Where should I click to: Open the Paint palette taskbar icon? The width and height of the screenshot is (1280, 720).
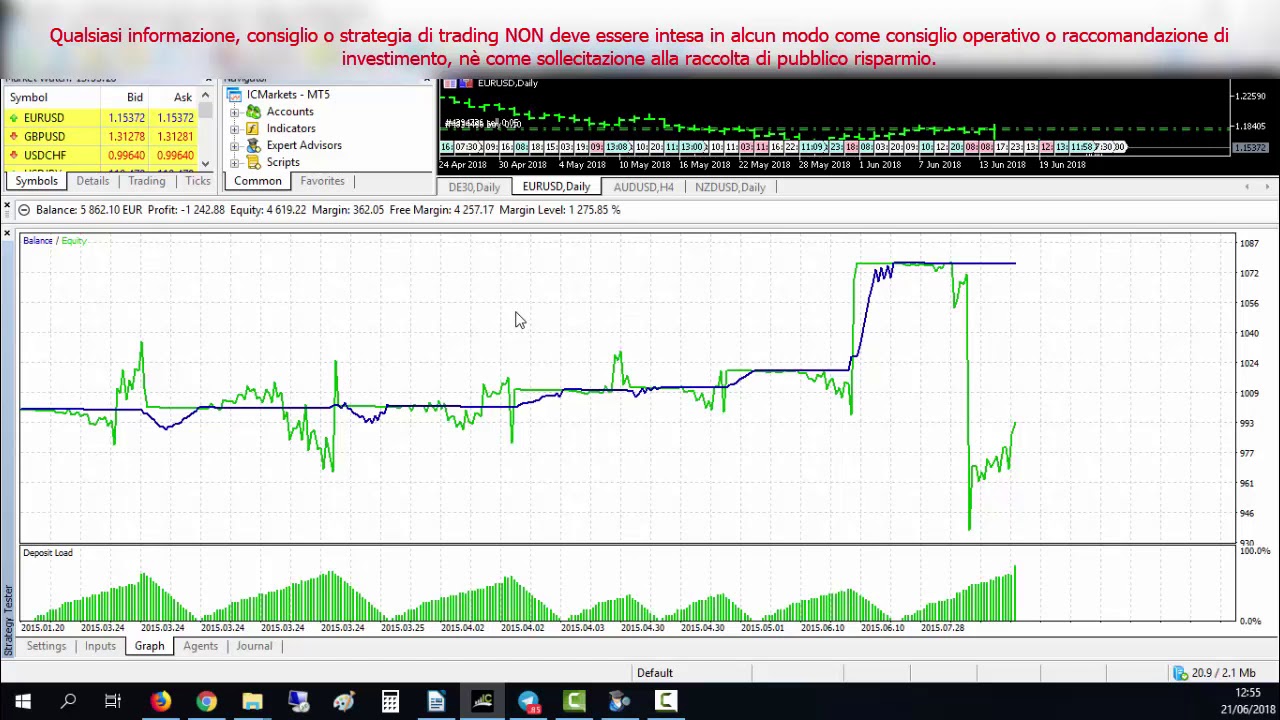(344, 702)
